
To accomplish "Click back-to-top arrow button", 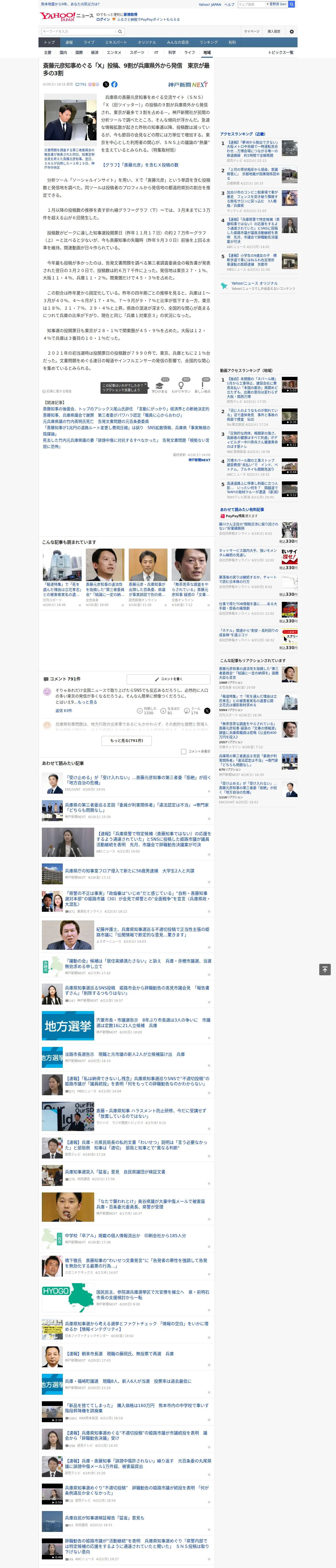I will 325,970.
